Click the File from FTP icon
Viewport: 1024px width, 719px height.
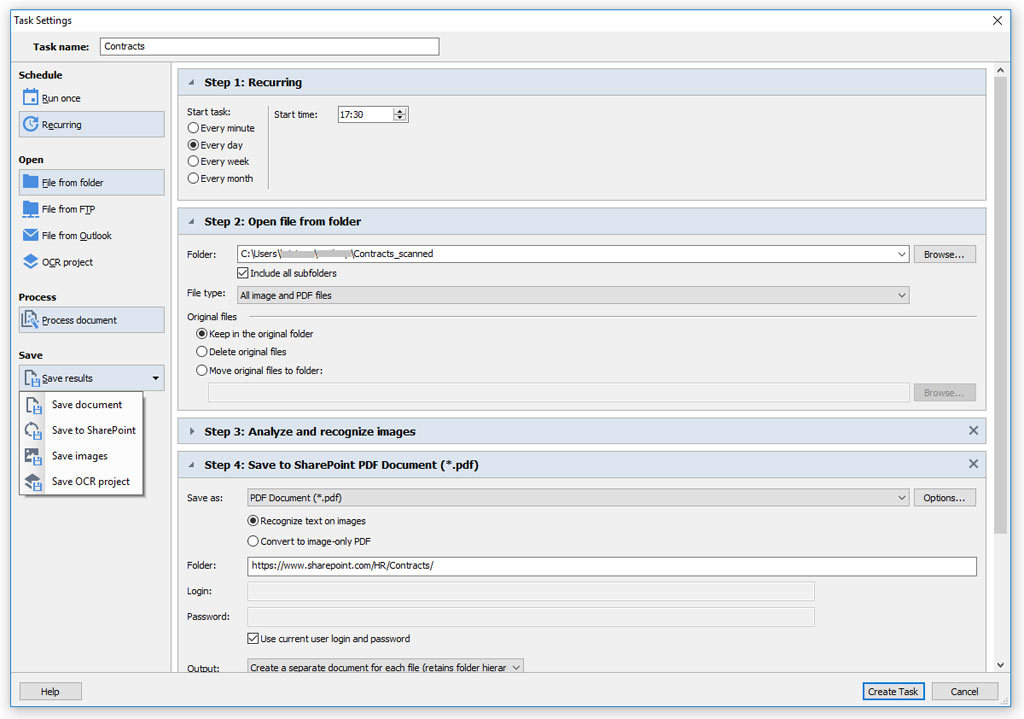click(x=30, y=209)
